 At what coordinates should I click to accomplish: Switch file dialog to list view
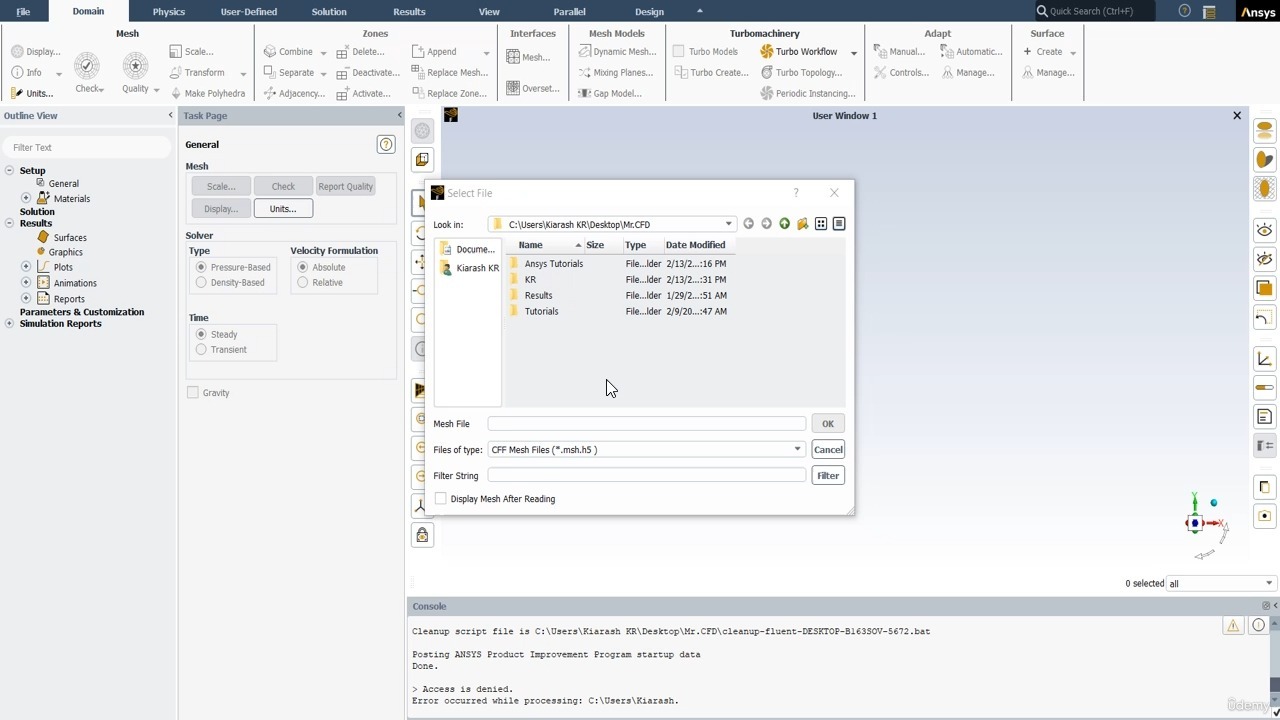821,224
